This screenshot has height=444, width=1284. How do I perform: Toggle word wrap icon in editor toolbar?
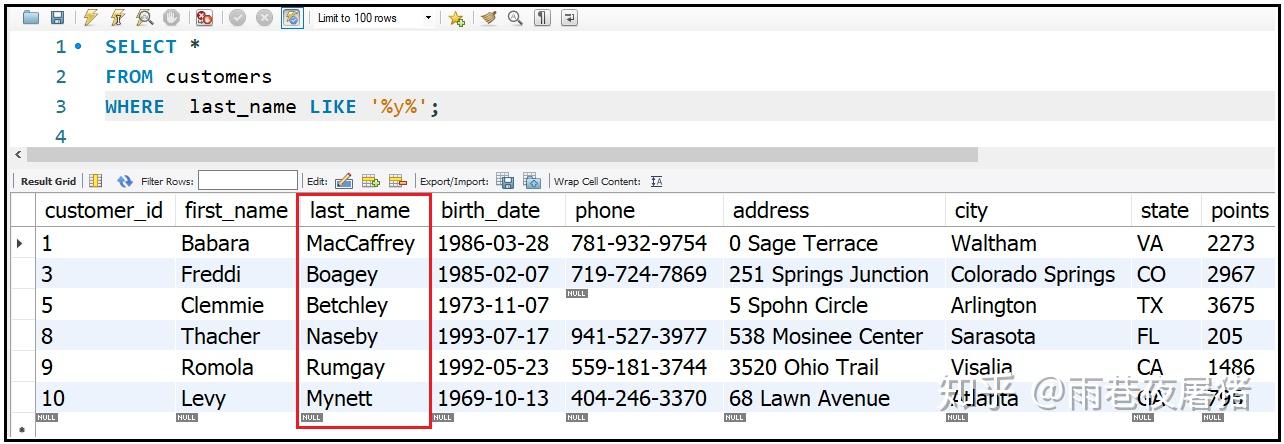[569, 18]
